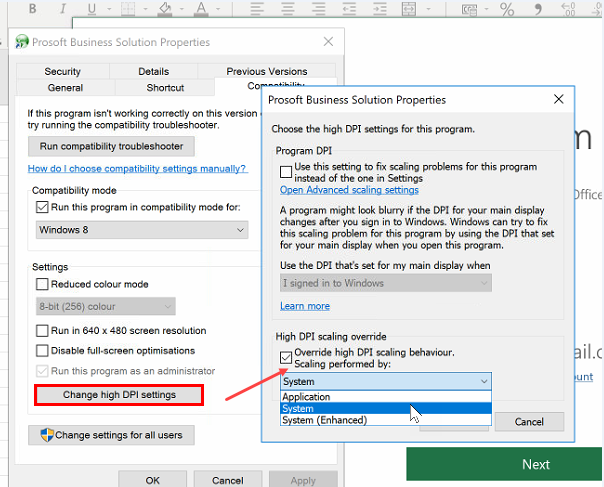Increase decimal places icon
Viewport: 604px width, 487px height.
coord(569,9)
